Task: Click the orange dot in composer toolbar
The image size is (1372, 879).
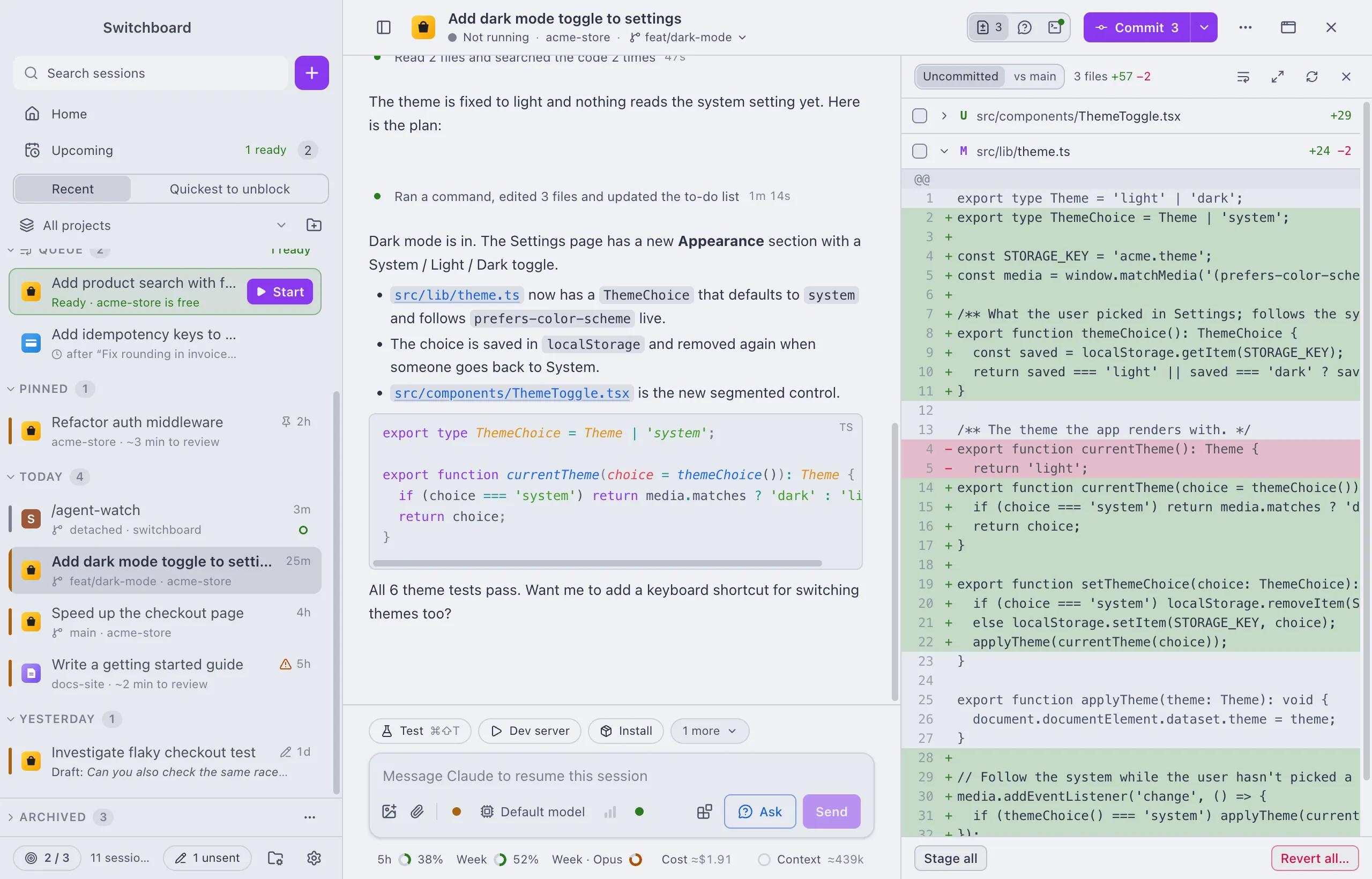Action: pos(456,811)
